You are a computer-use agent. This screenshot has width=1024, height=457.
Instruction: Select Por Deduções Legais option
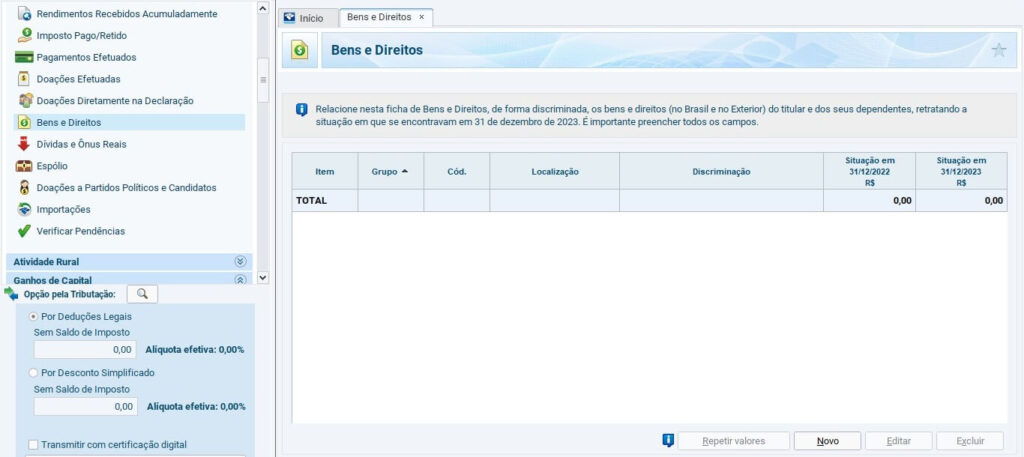pos(34,316)
